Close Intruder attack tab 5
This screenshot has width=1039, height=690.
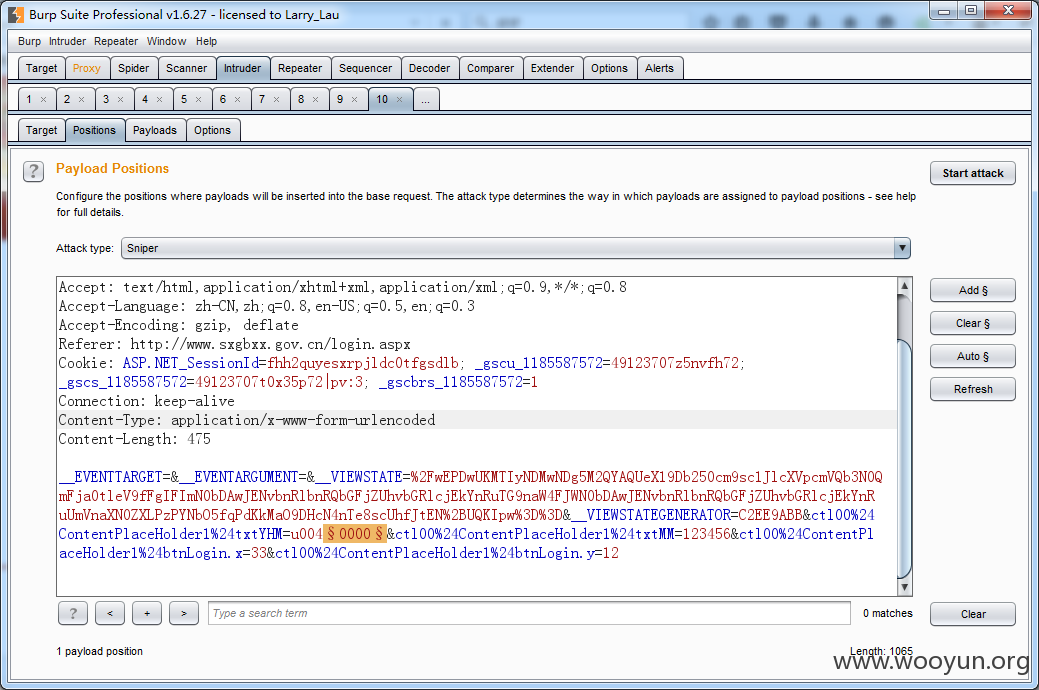click(x=198, y=99)
